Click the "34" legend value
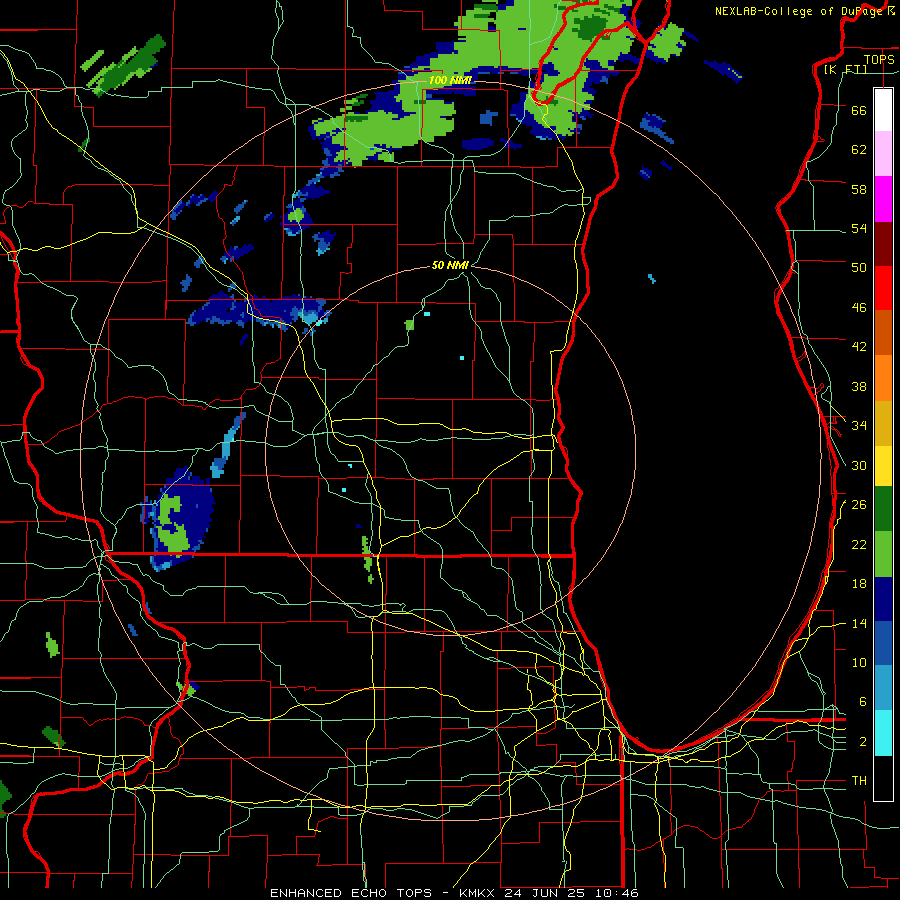 (859, 426)
